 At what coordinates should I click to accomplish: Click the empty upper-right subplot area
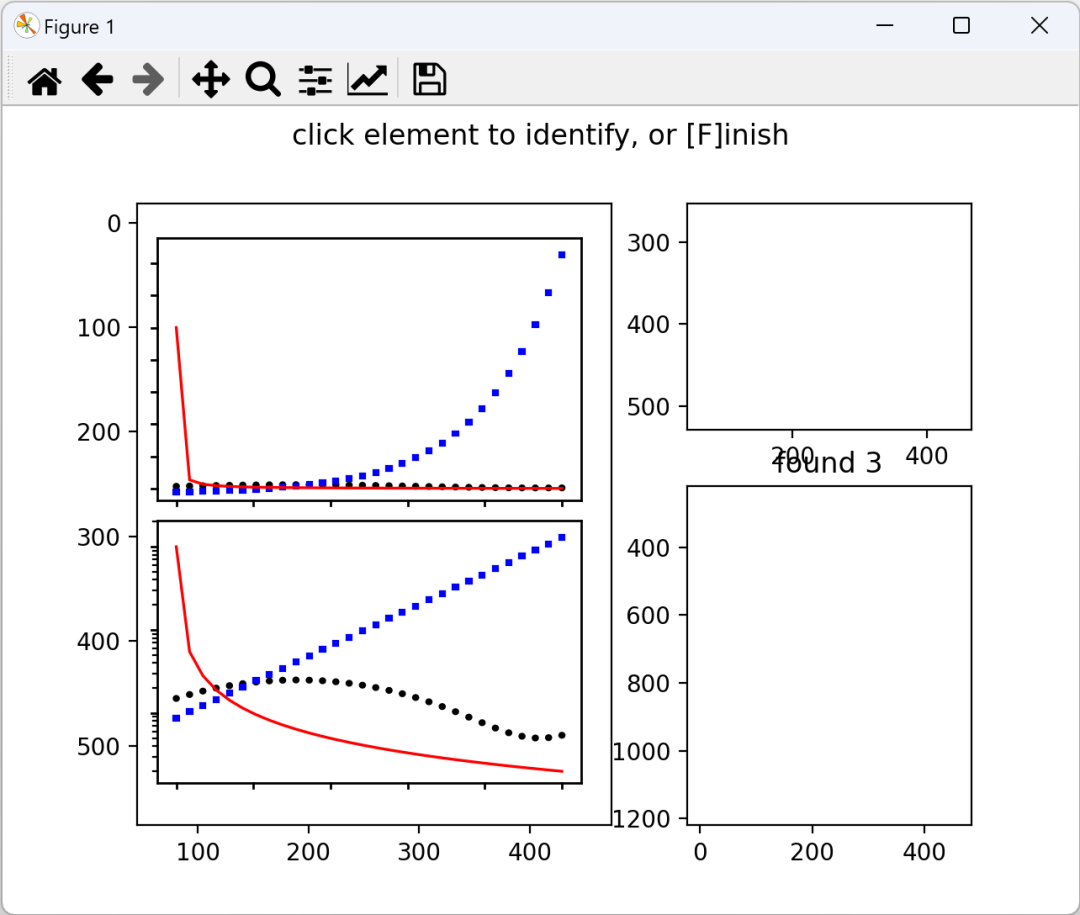829,316
